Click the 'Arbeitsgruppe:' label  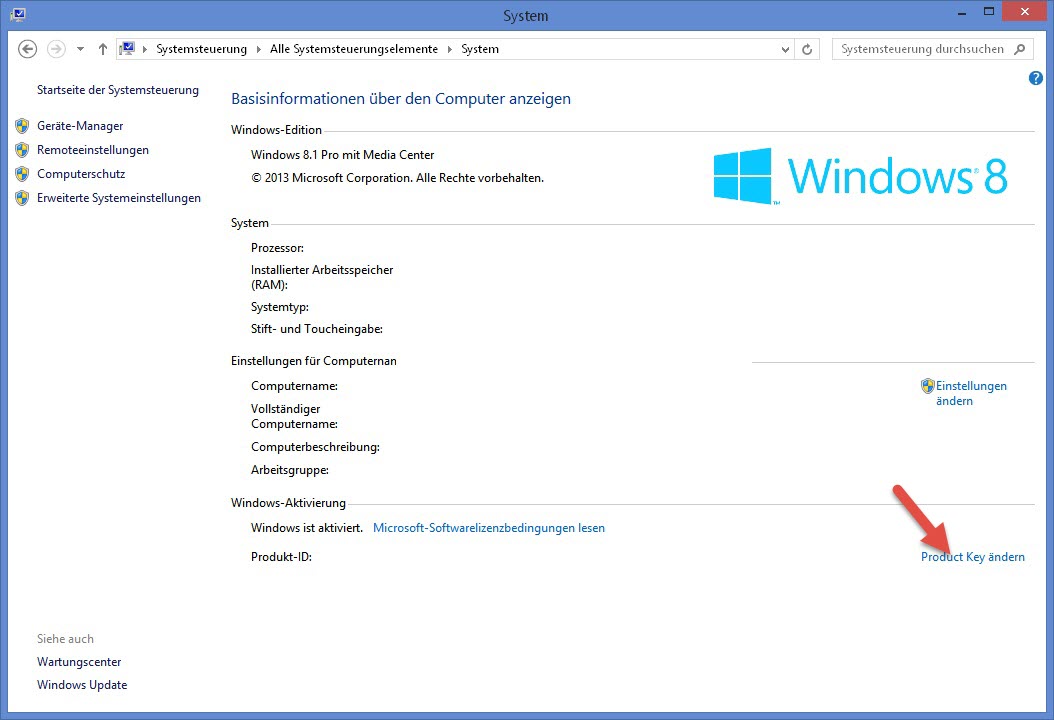pos(290,471)
